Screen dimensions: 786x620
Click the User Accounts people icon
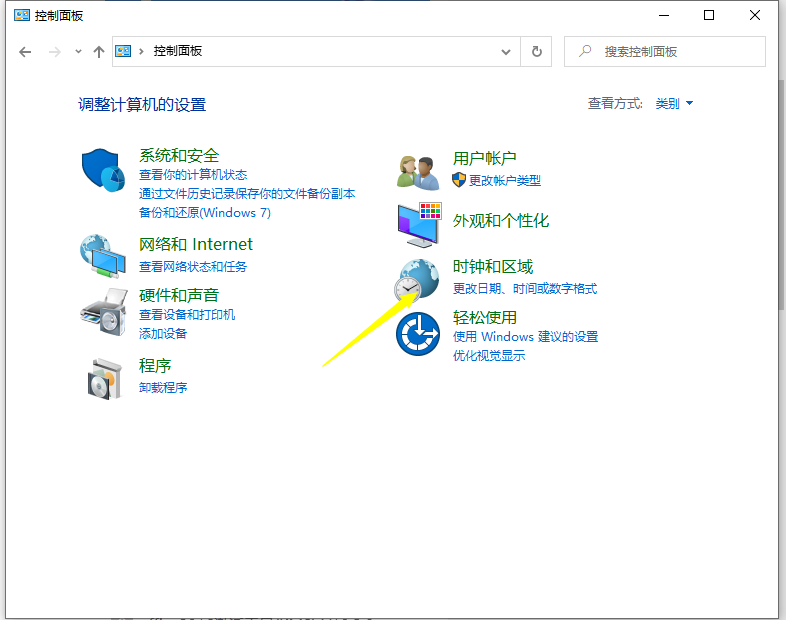[418, 172]
